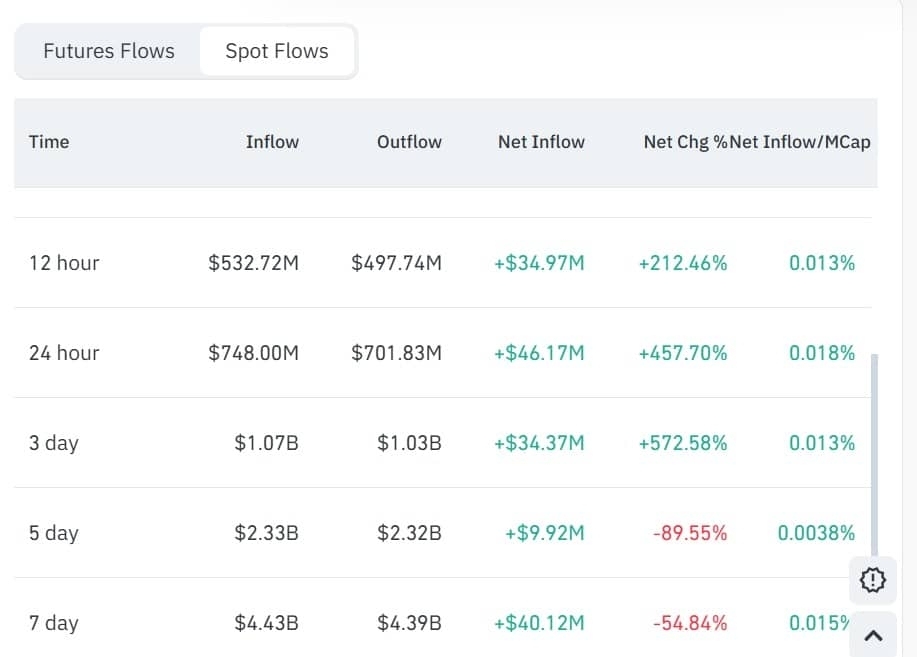Image resolution: width=917 pixels, height=657 pixels.
Task: Sort by the Outflow column header
Action: 409,142
